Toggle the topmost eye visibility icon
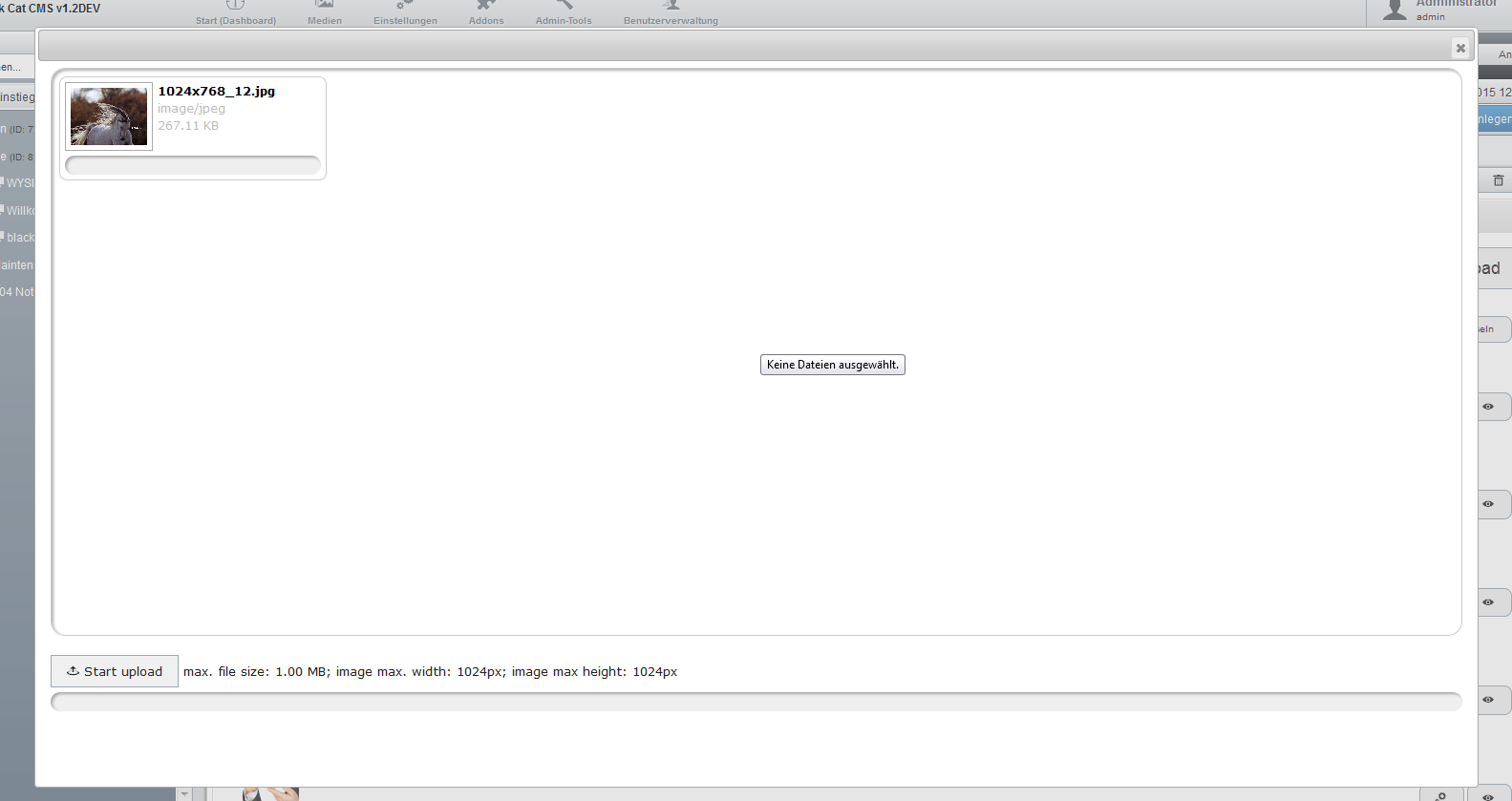Image resolution: width=1512 pixels, height=801 pixels. pos(1488,407)
